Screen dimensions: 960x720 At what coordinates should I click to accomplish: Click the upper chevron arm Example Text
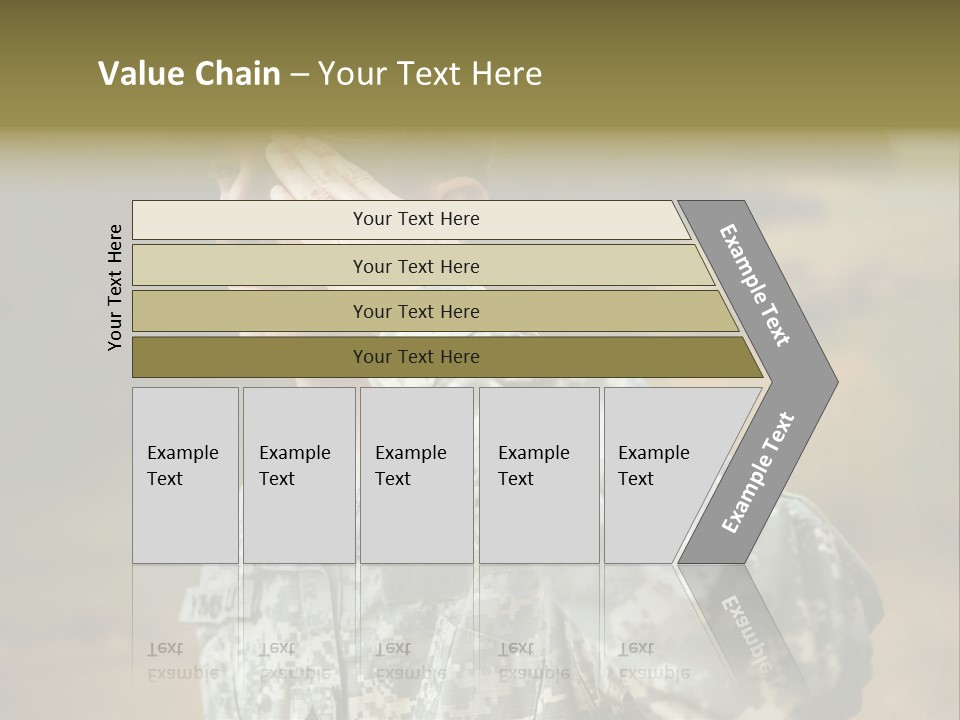(755, 285)
